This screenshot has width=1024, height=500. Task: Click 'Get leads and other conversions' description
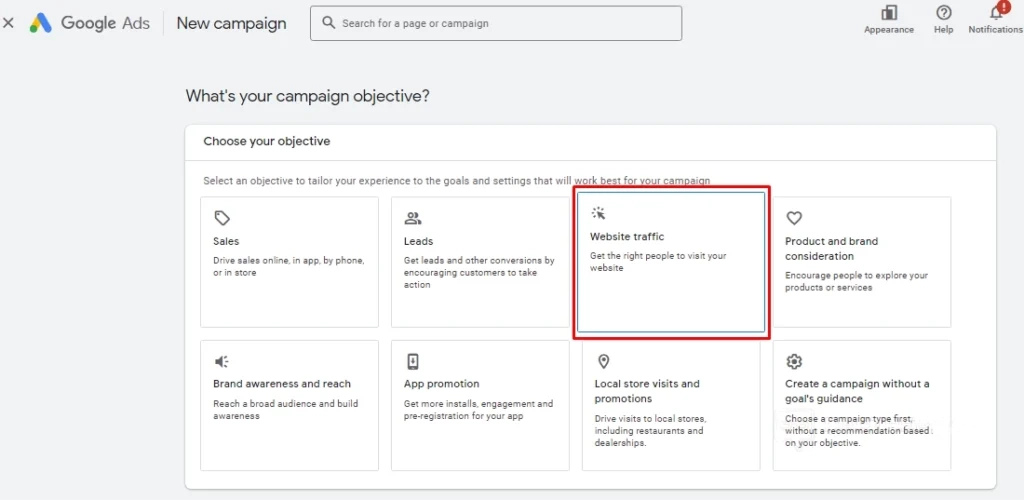(x=479, y=272)
